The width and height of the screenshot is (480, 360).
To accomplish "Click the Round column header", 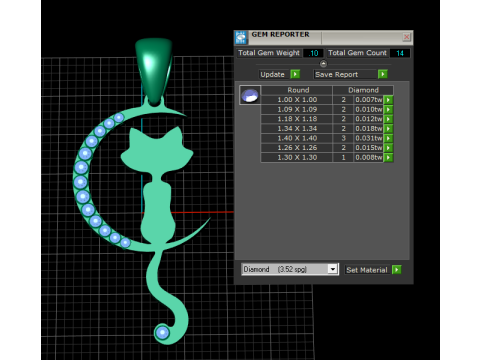I will [x=297, y=90].
